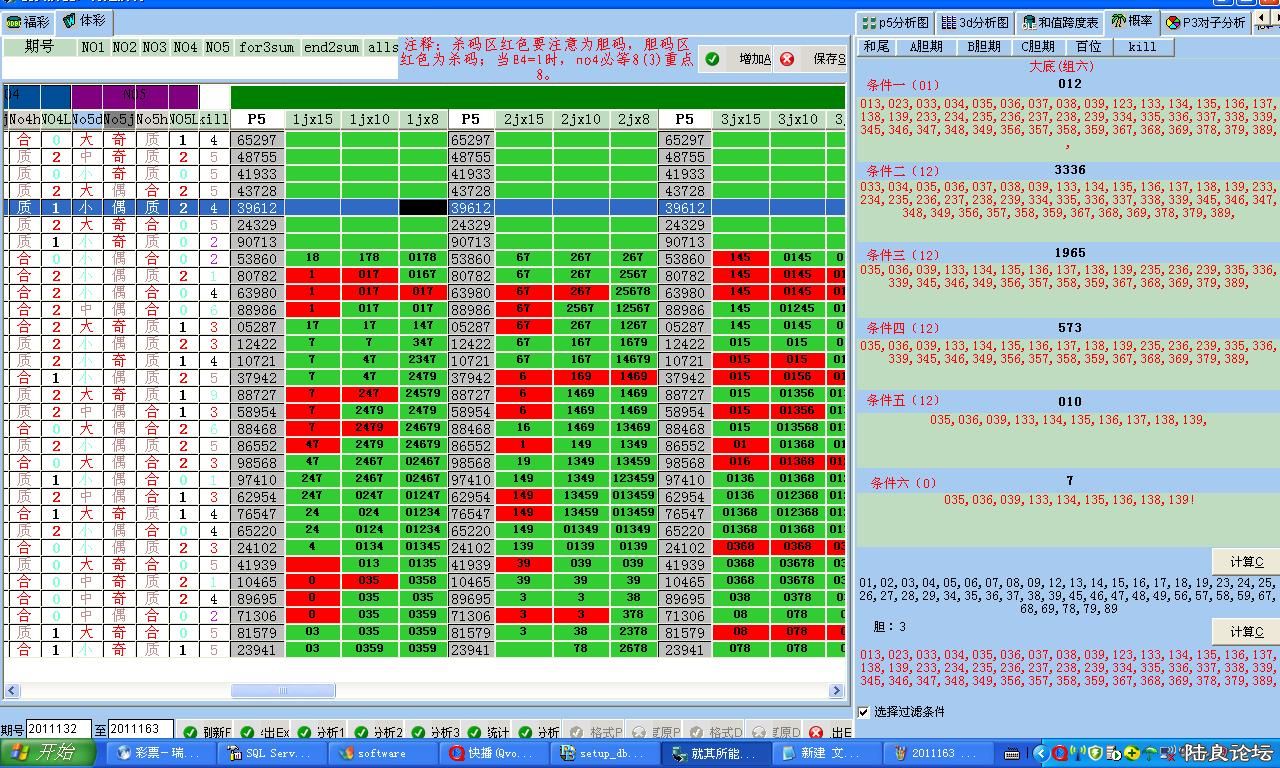Select the kill sub-tab
Screen dimensions: 1280x768
[x=1141, y=46]
